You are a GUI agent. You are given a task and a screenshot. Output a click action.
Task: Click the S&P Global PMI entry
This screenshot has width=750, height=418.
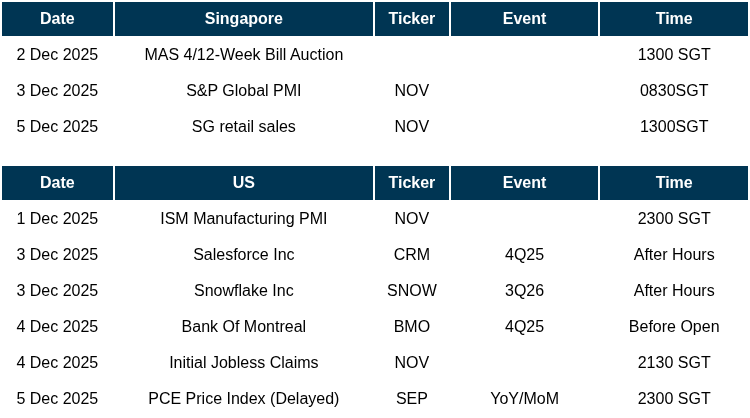[x=243, y=91]
